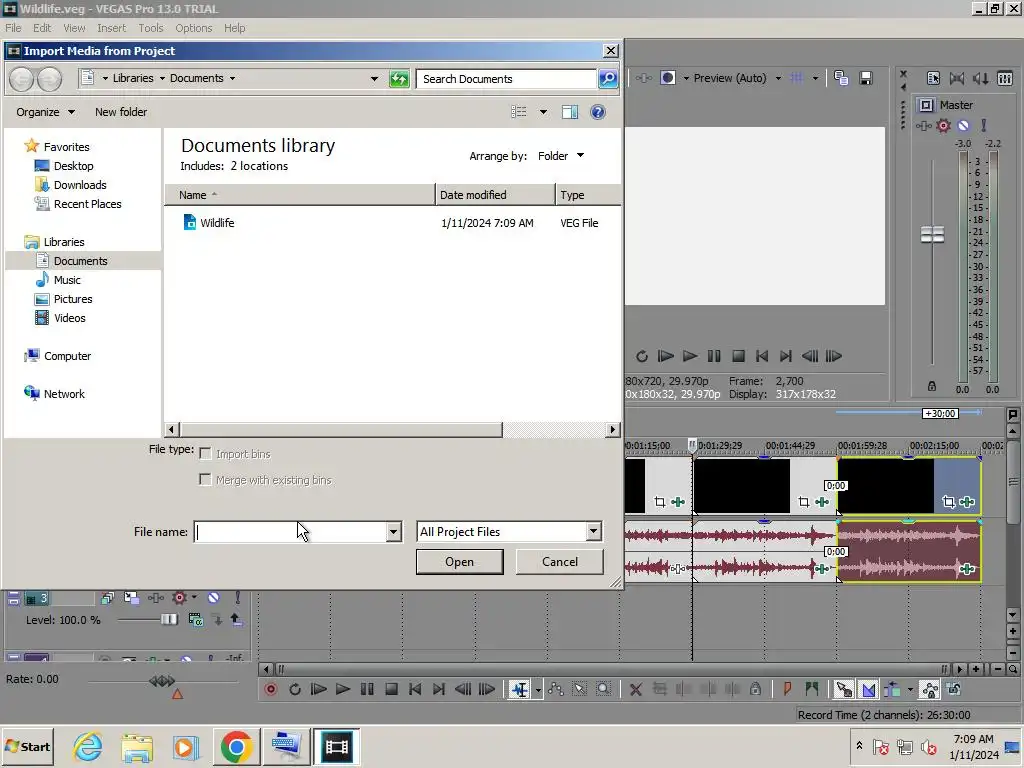The height and width of the screenshot is (768, 1024).
Task: Select the Wildlife VEG file
Action: pos(217,223)
